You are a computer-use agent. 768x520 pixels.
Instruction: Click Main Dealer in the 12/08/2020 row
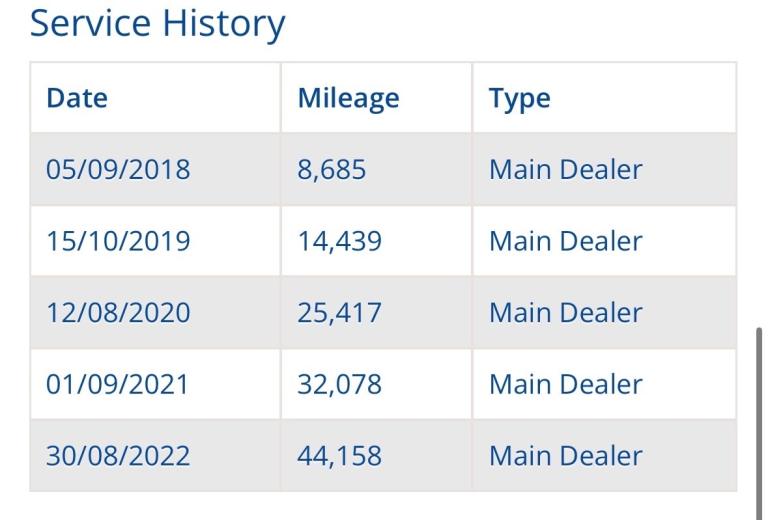[x=565, y=313]
